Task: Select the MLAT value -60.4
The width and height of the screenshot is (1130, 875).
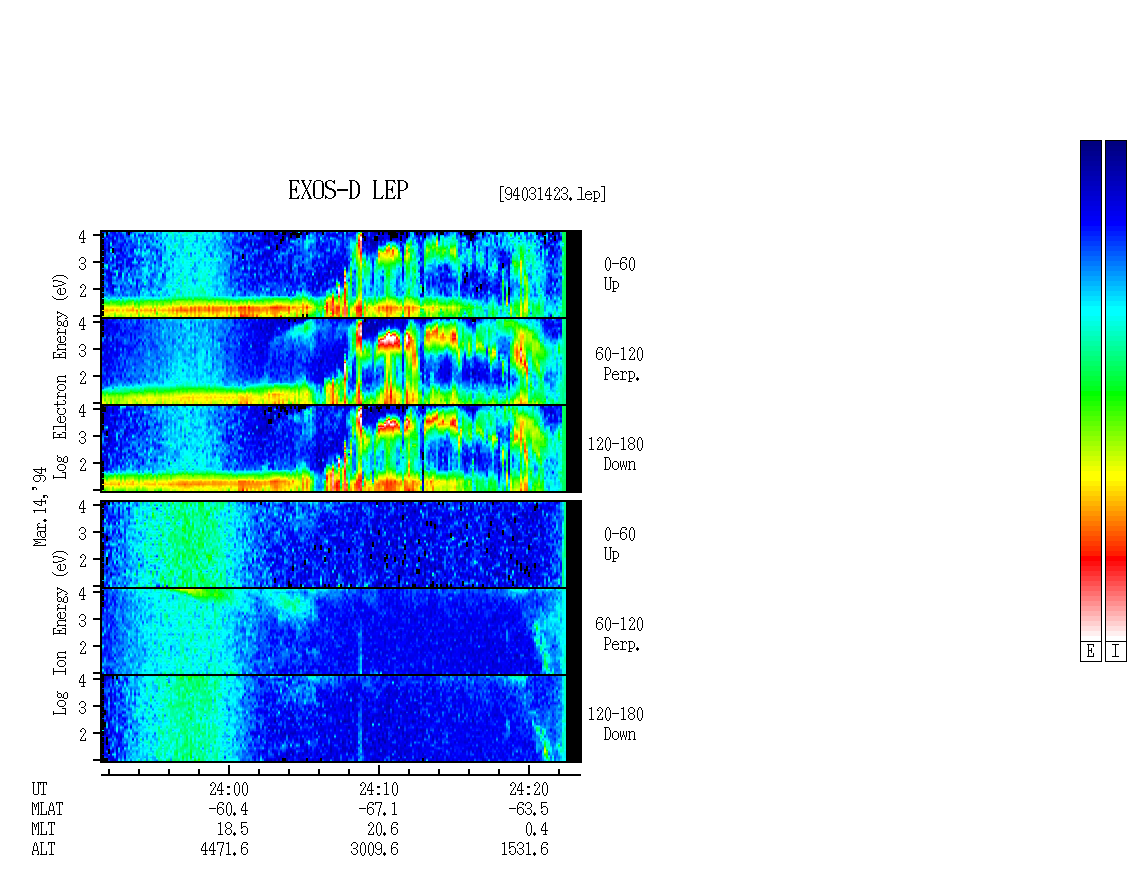Action: 228,809
